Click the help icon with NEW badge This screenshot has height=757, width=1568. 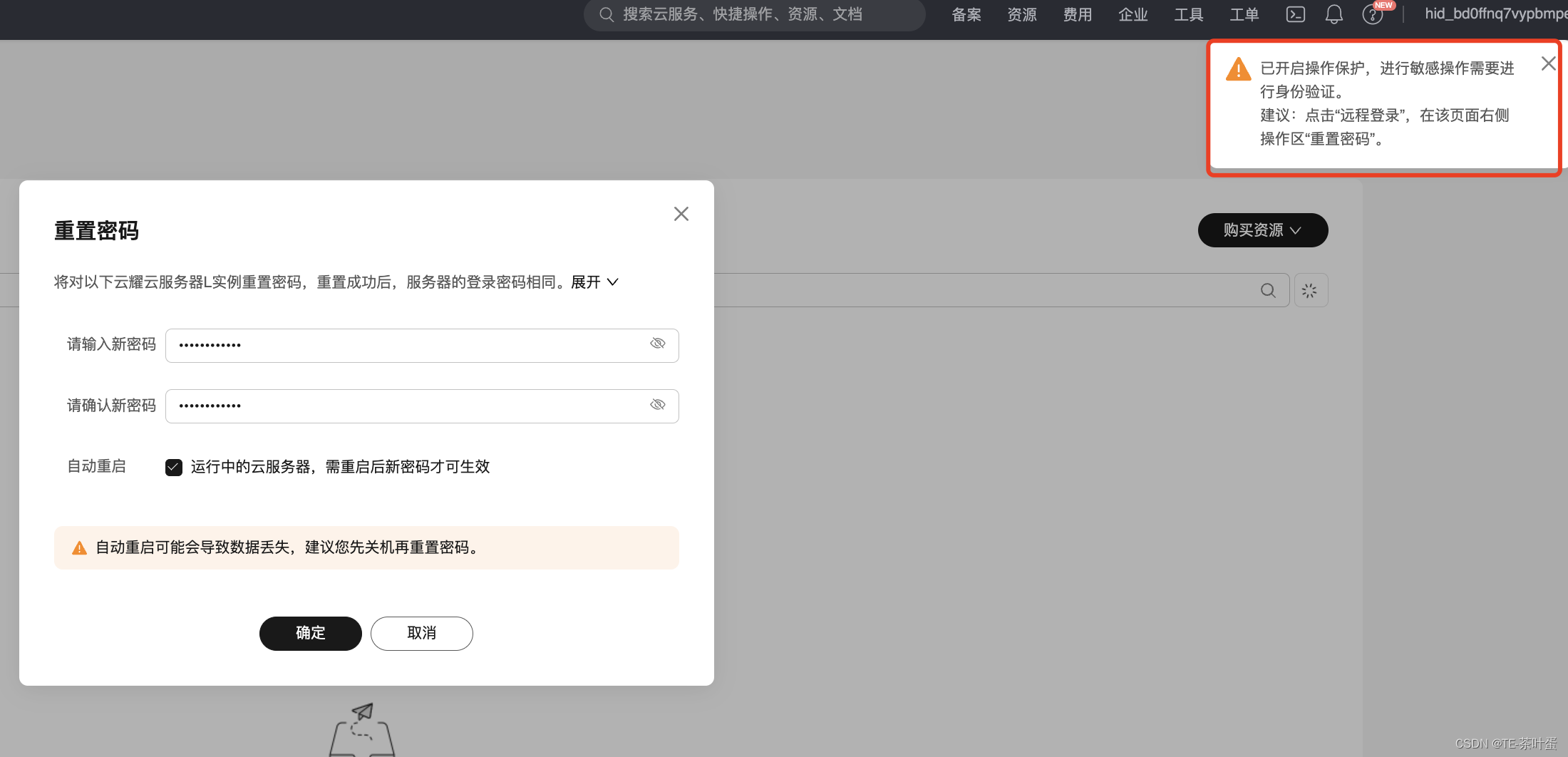[1373, 14]
